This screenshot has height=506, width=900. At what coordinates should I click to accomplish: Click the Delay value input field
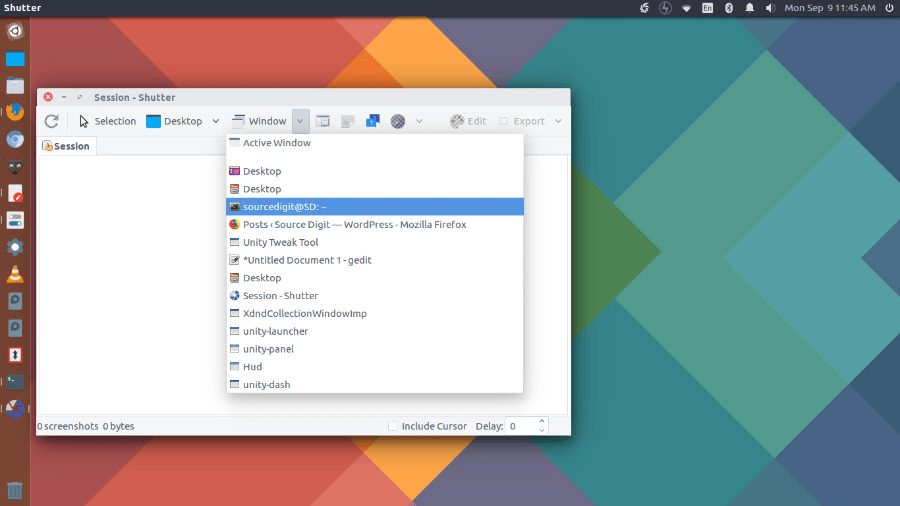tap(521, 426)
